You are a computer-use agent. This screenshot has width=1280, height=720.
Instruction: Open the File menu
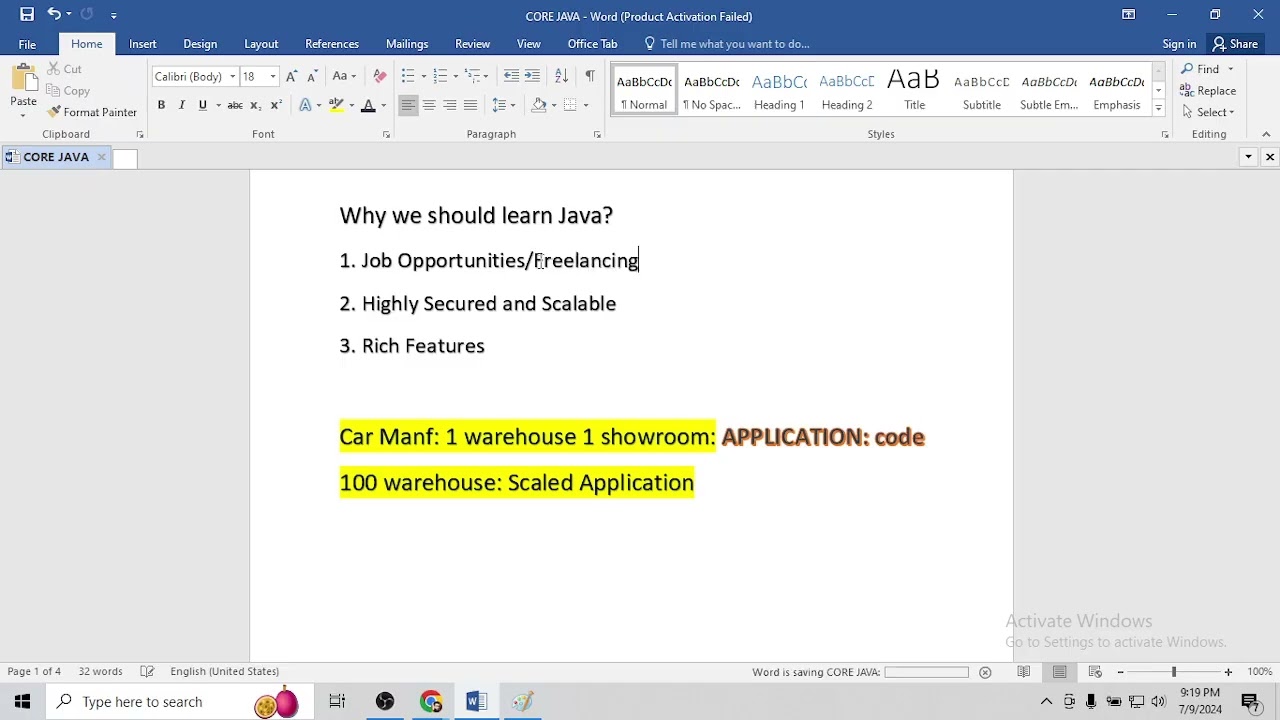tap(27, 44)
